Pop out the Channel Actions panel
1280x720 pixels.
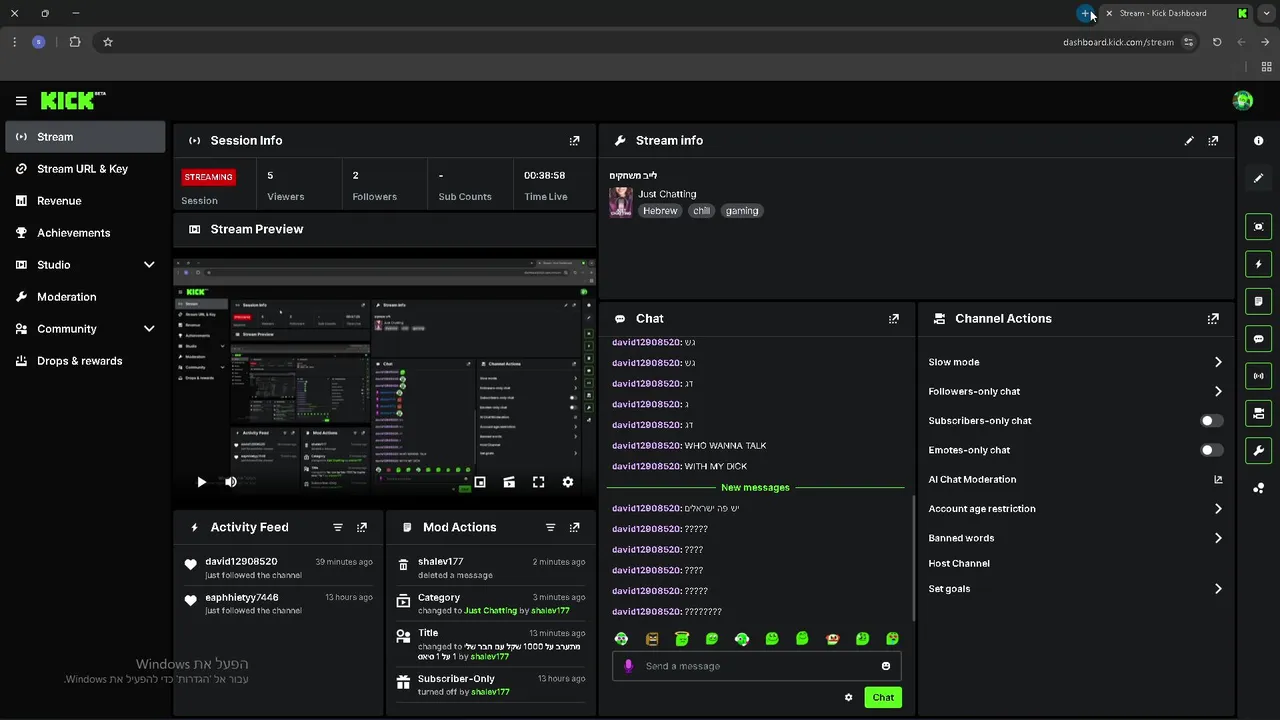pos(1213,319)
